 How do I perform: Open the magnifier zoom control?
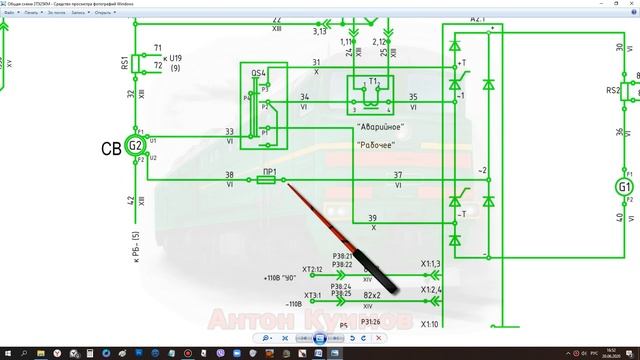pyautogui.click(x=267, y=338)
